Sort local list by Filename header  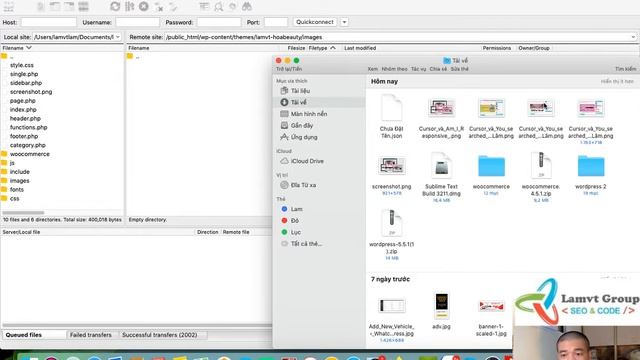(x=17, y=48)
